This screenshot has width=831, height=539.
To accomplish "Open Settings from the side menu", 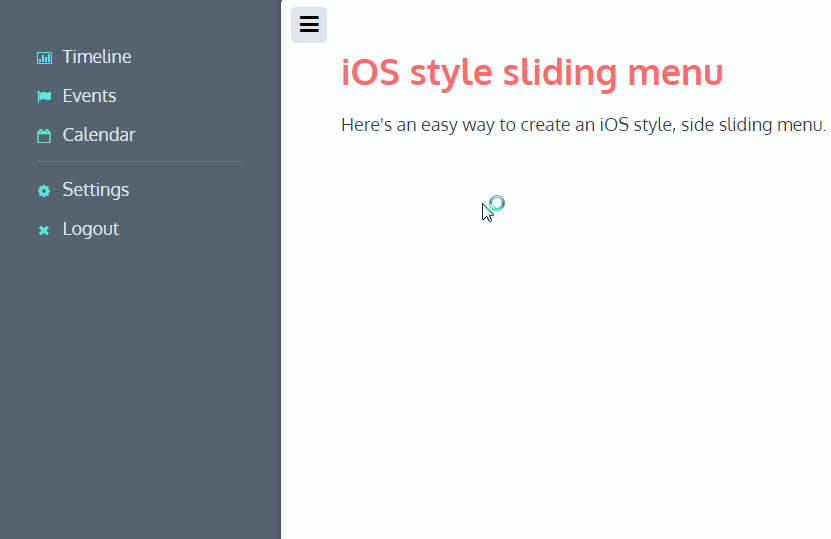I will pos(95,190).
